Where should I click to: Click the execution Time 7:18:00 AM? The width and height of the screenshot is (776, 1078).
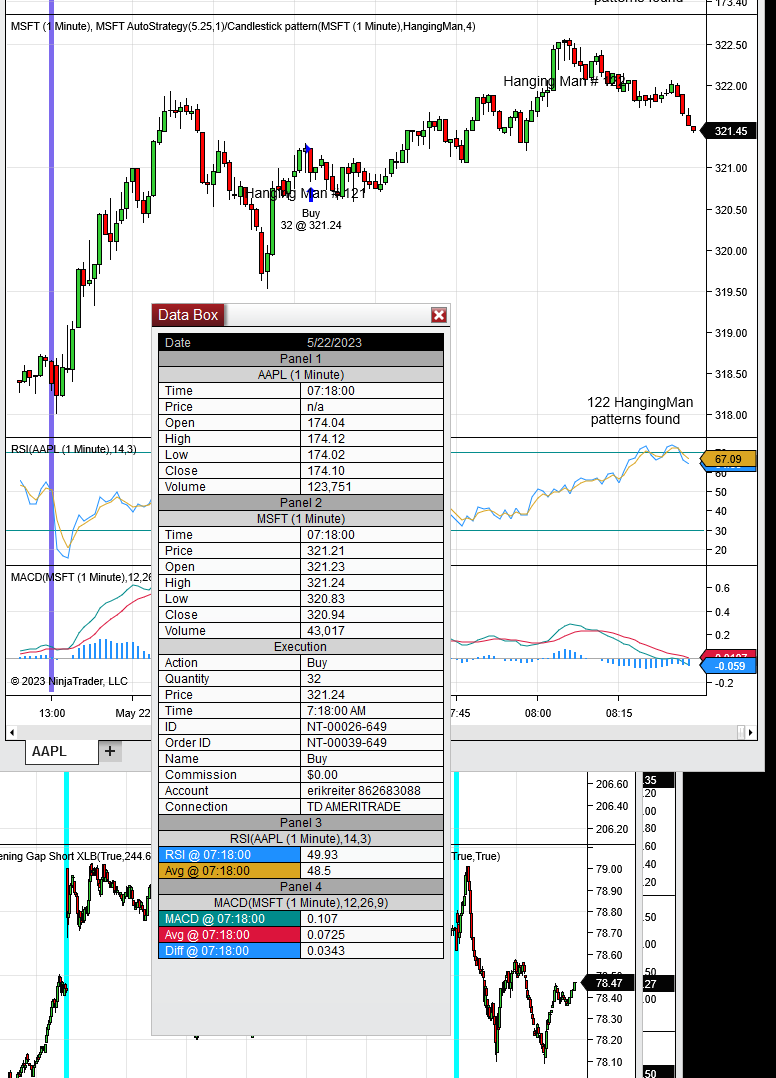tap(336, 710)
